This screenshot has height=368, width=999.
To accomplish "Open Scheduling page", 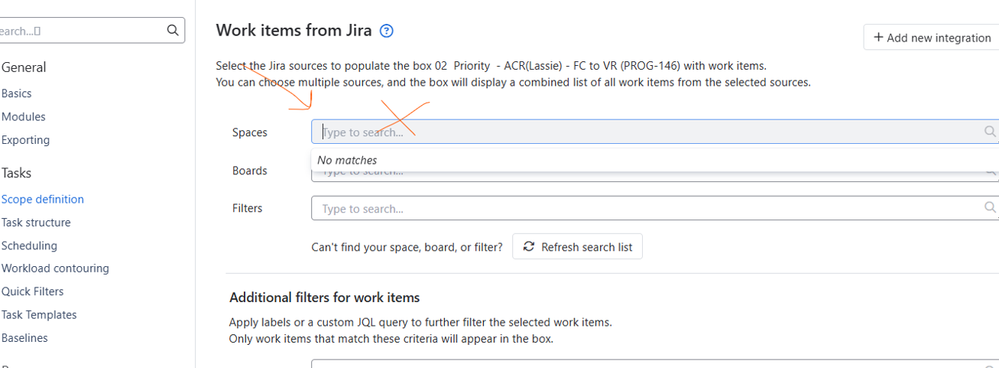I will [29, 246].
